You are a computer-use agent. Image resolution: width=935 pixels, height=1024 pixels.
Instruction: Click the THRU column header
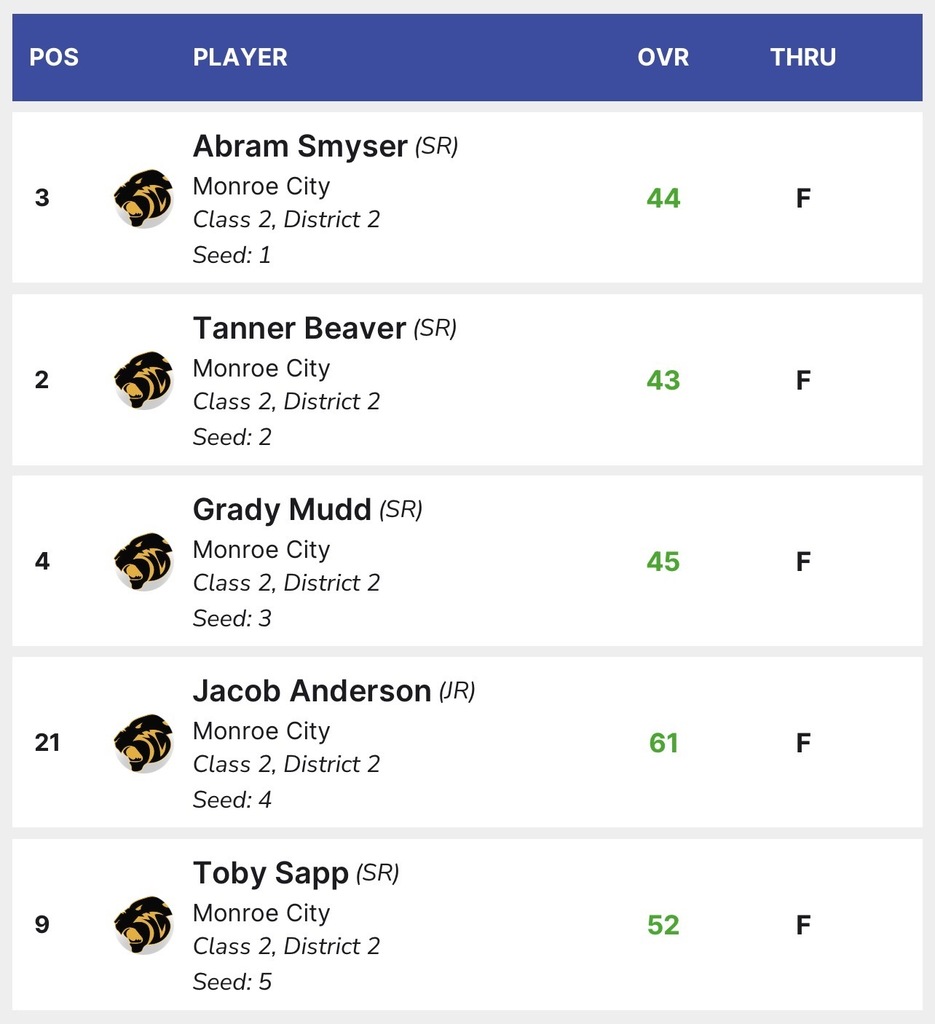(x=803, y=57)
